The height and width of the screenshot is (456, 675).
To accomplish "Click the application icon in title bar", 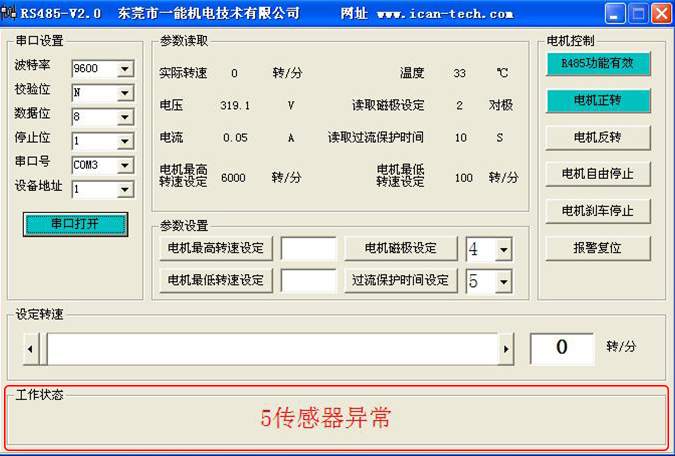I will pos(9,13).
